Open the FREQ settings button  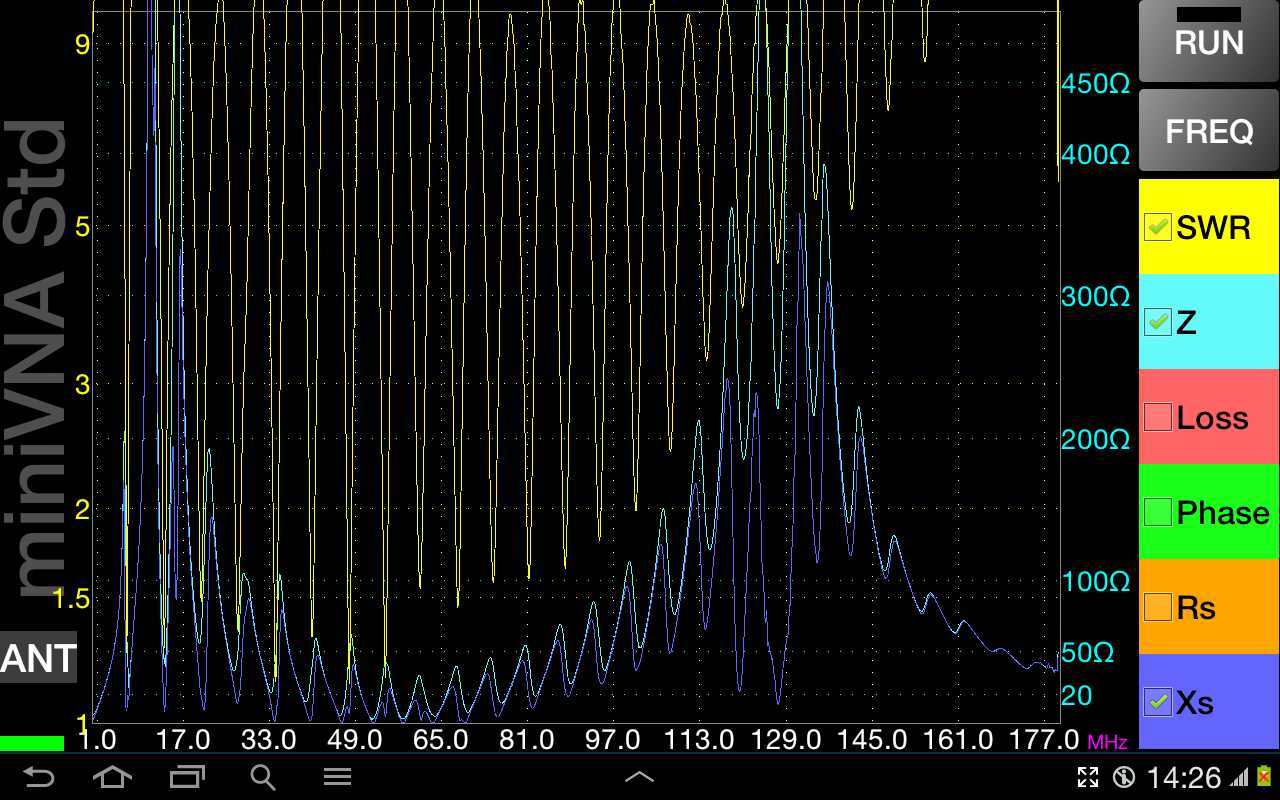point(1209,130)
